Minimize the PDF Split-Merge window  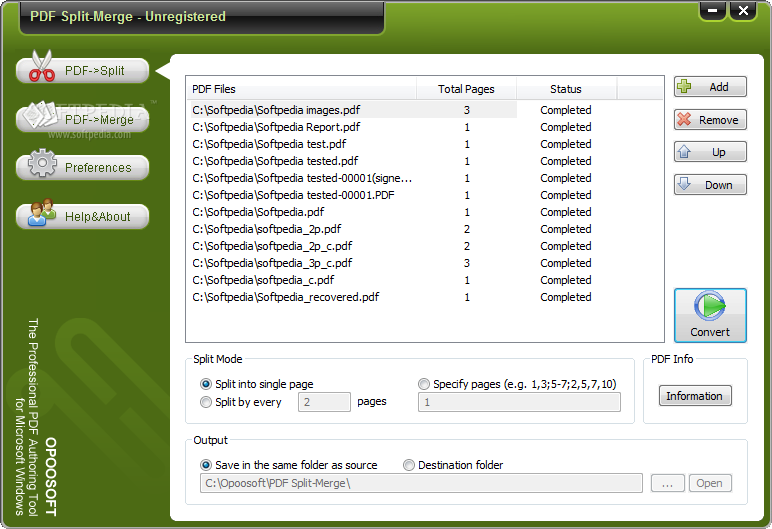click(712, 10)
